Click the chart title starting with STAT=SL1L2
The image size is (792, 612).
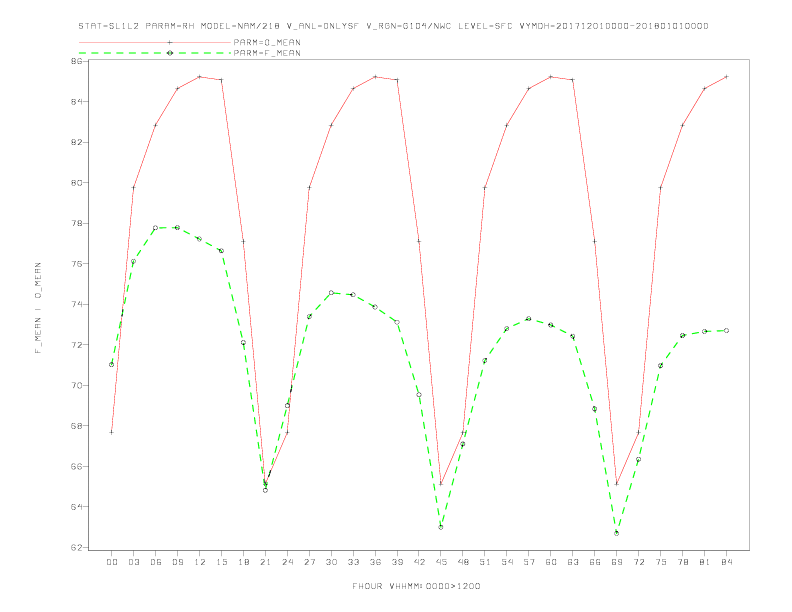393,26
